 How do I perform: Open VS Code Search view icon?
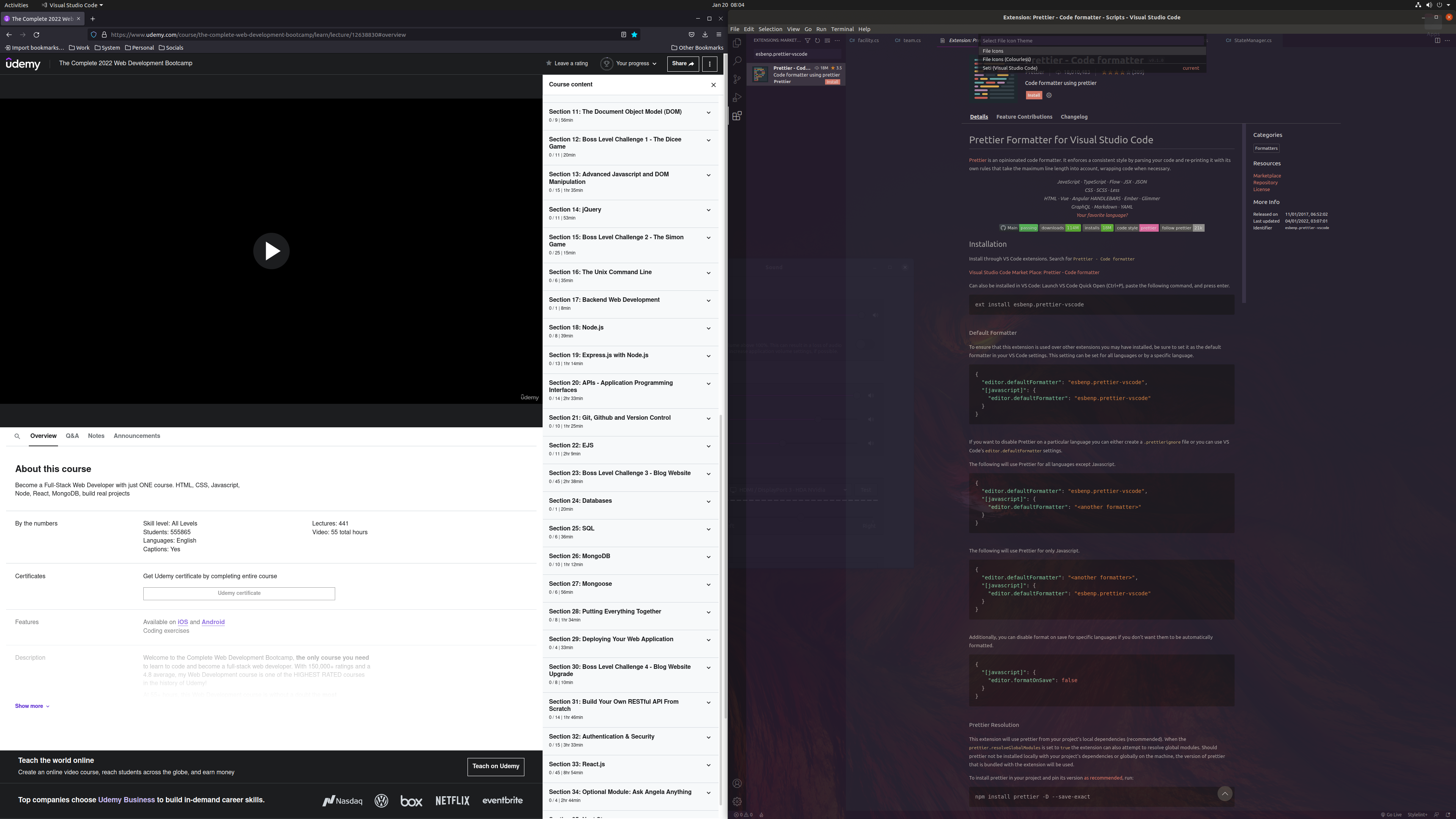736,61
